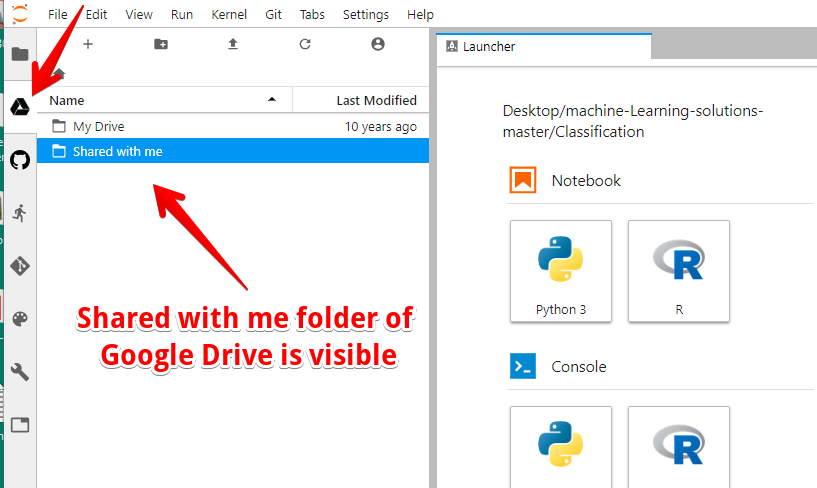Select the Launcher tab

(x=544, y=47)
